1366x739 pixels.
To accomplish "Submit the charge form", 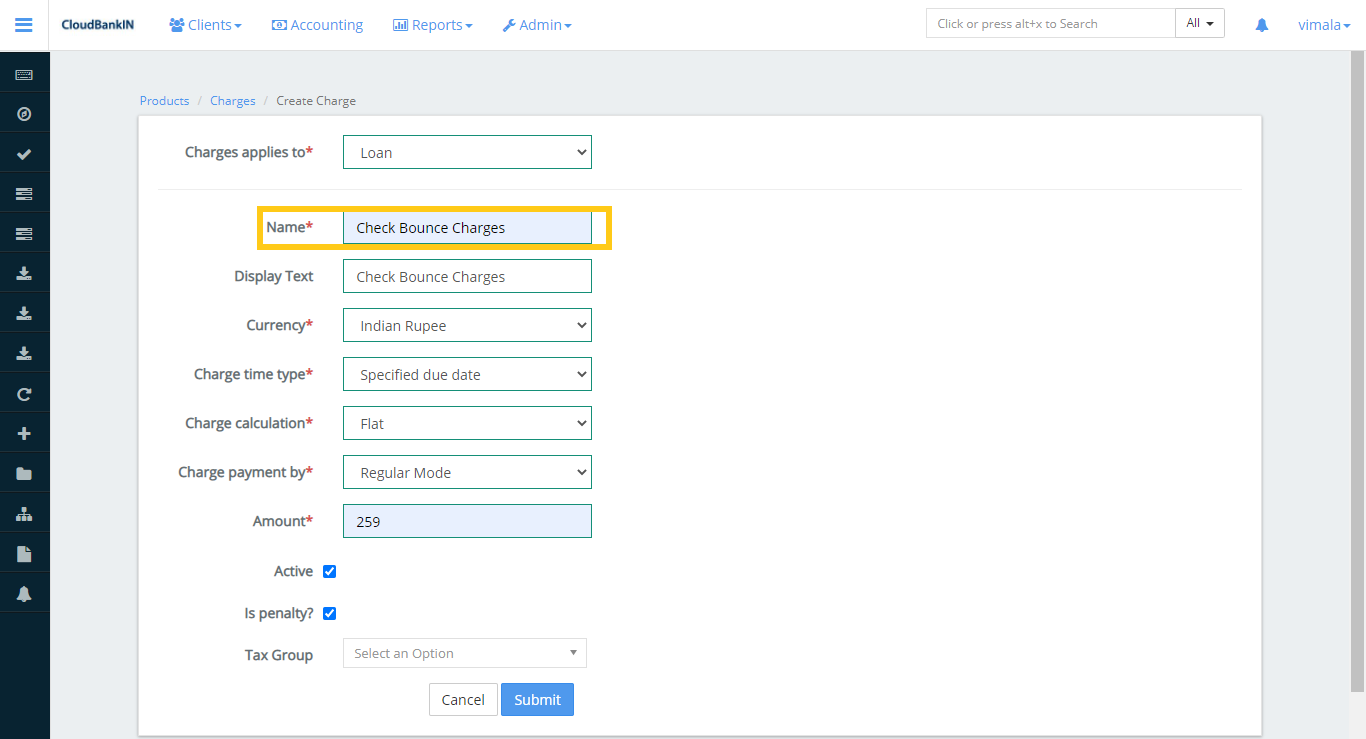I will (x=537, y=700).
